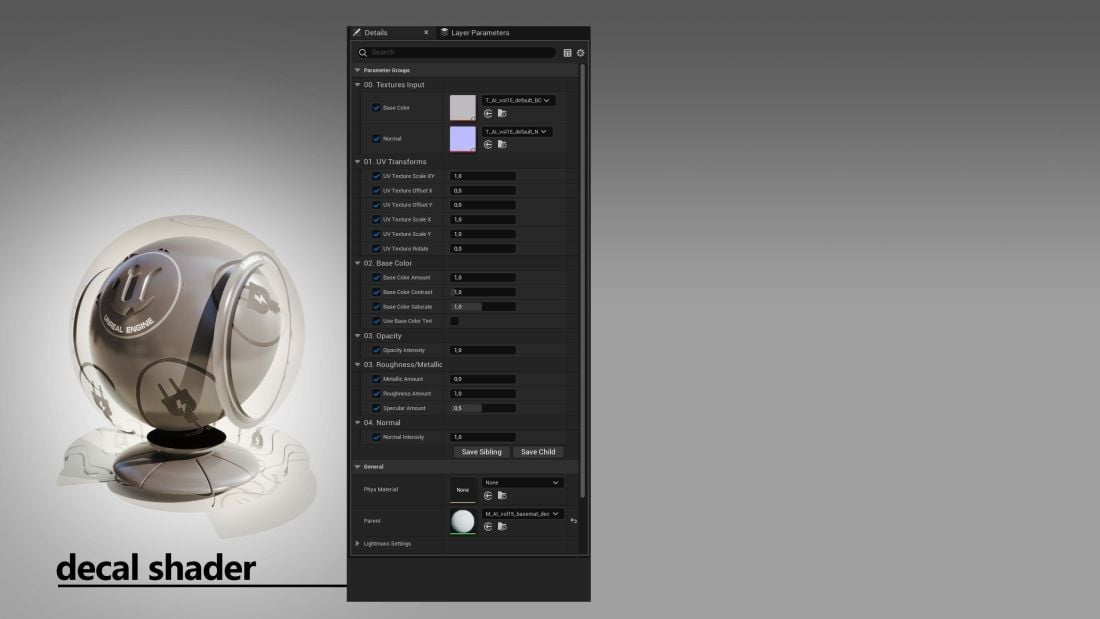The image size is (1100, 619).
Task: Collapse 00. Textures Input group
Action: point(358,85)
